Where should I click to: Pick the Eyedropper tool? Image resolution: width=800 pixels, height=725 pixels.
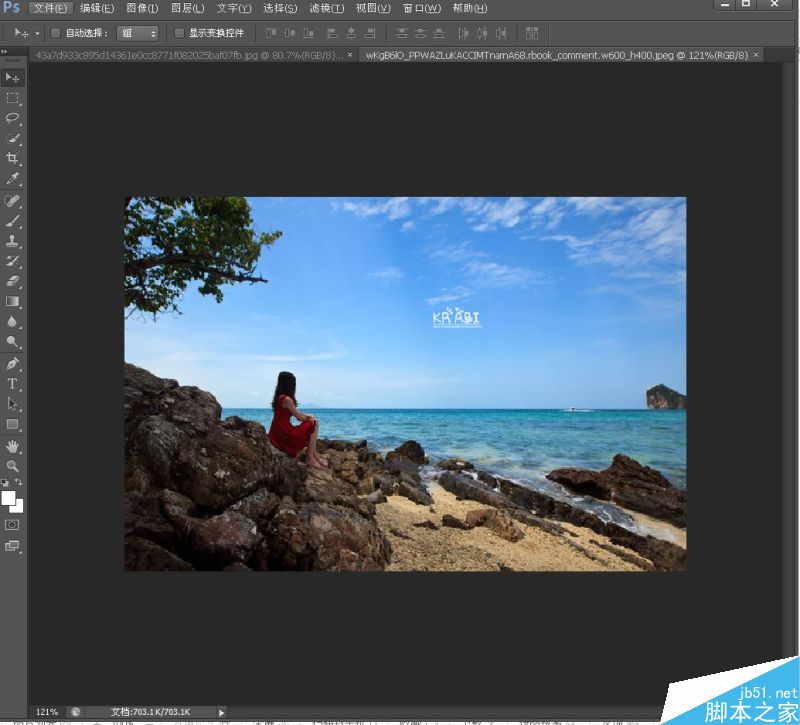(12, 179)
